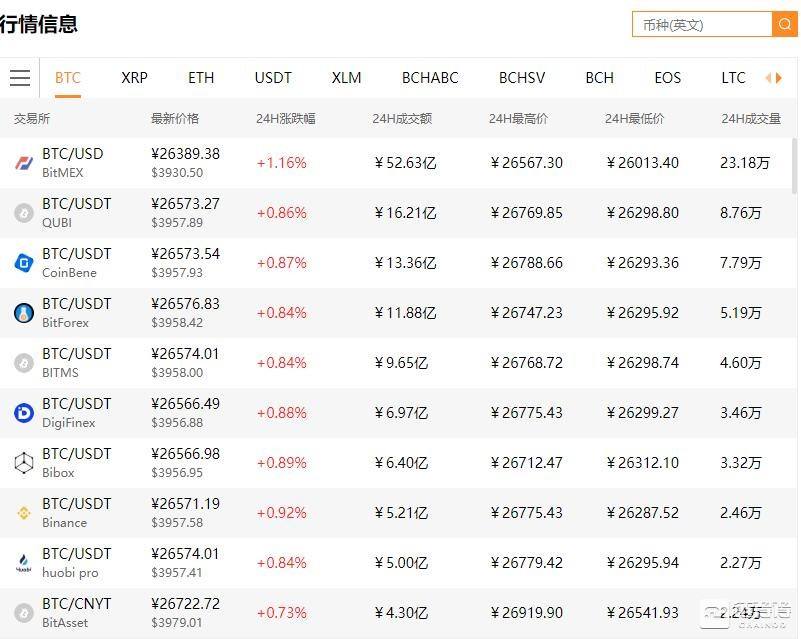Viewport: 801px width, 639px height.
Task: Click the CoinBene exchange logo icon
Action: coord(24,263)
